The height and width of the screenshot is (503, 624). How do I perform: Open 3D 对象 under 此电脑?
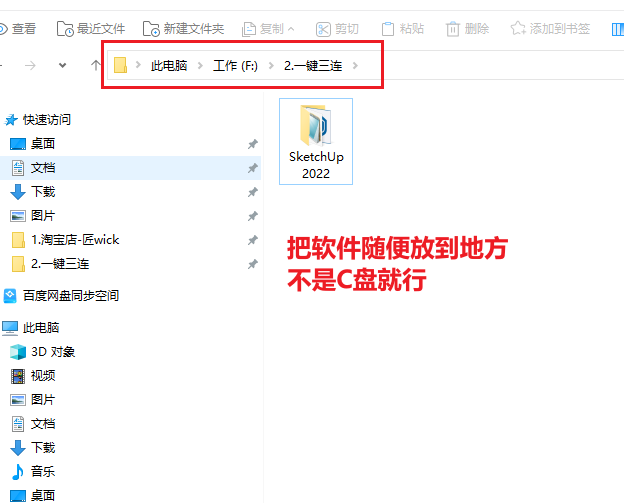point(53,352)
